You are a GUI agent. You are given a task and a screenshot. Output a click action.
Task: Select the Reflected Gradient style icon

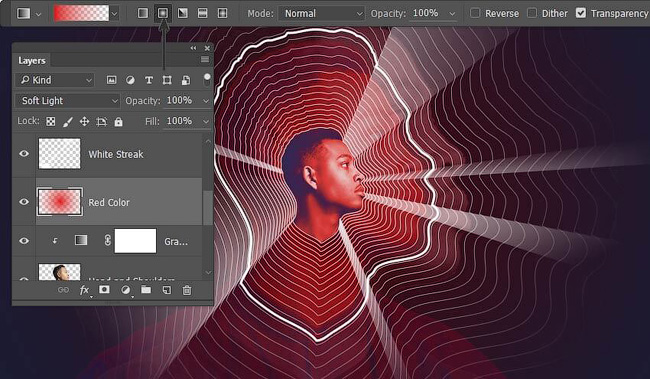click(202, 13)
